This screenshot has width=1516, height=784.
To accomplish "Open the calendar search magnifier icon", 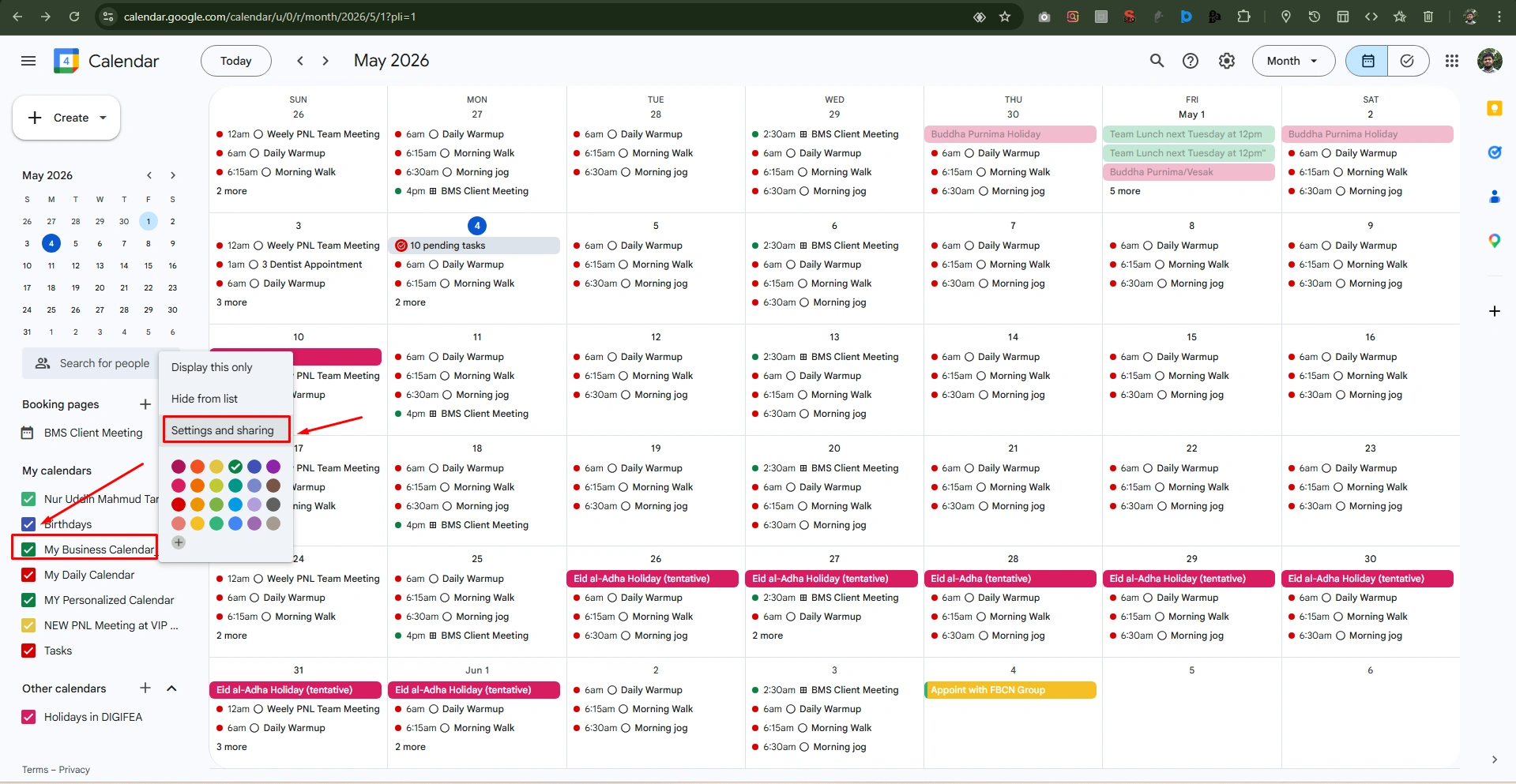I will pos(1157,61).
